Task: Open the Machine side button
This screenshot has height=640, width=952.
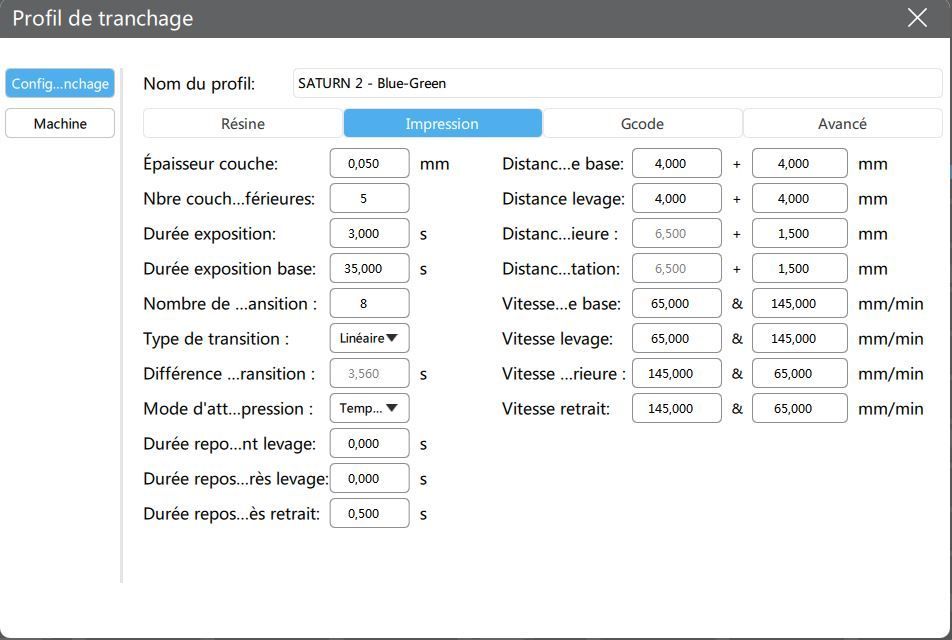Action: pyautogui.click(x=60, y=123)
